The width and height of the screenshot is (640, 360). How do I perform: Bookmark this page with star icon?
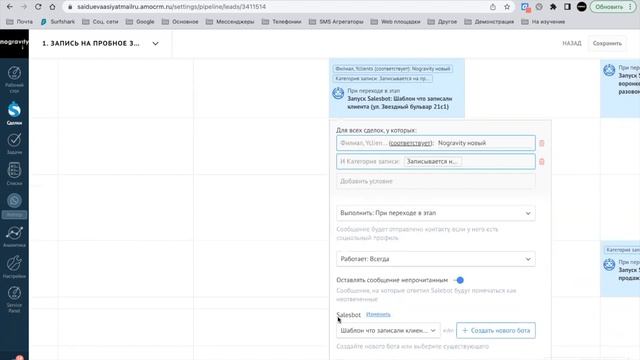(507, 7)
